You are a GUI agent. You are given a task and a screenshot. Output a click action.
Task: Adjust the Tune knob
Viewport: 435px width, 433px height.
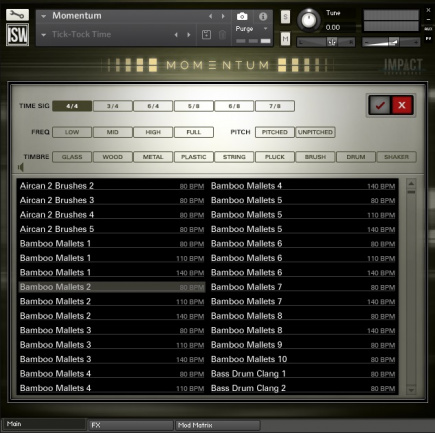309,20
